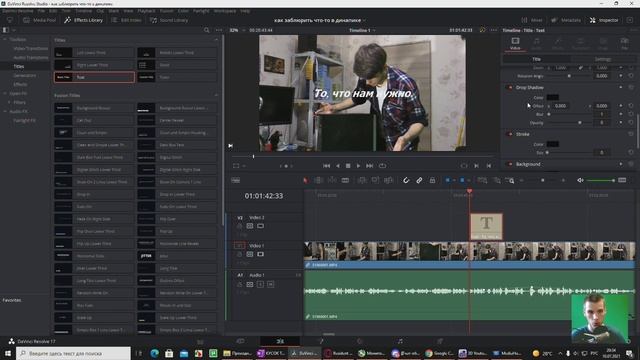Screen dimensions: 640x360
Task: Toggle the Effects Library panel
Action: [x=83, y=20]
